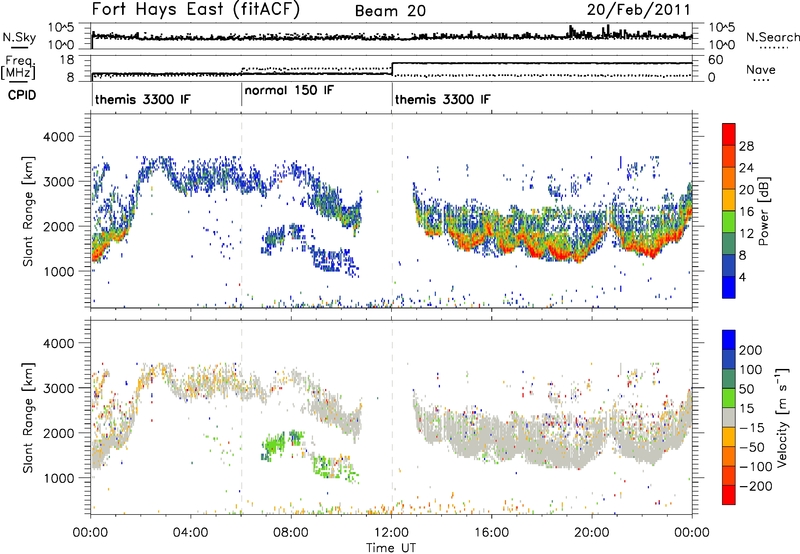Click the '60' Nave axis tick
800x554 pixels.
pyautogui.click(x=715, y=60)
